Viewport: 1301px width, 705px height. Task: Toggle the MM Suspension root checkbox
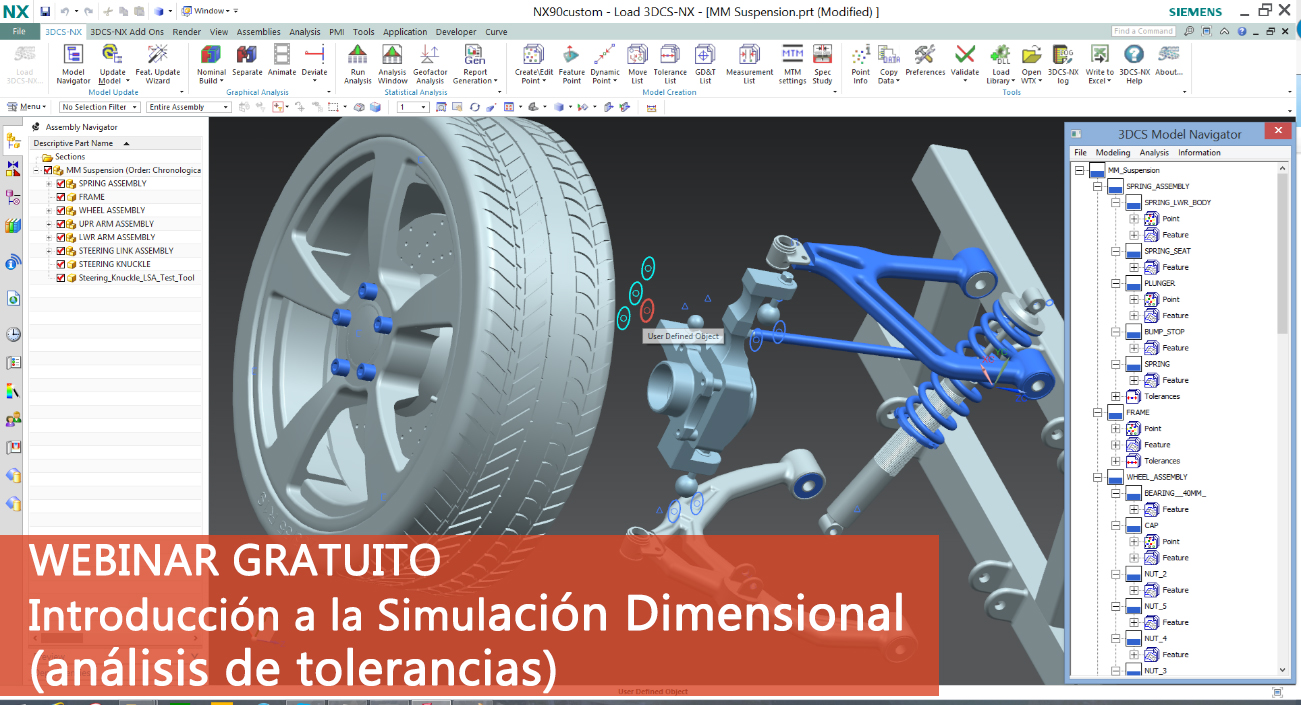[48, 171]
